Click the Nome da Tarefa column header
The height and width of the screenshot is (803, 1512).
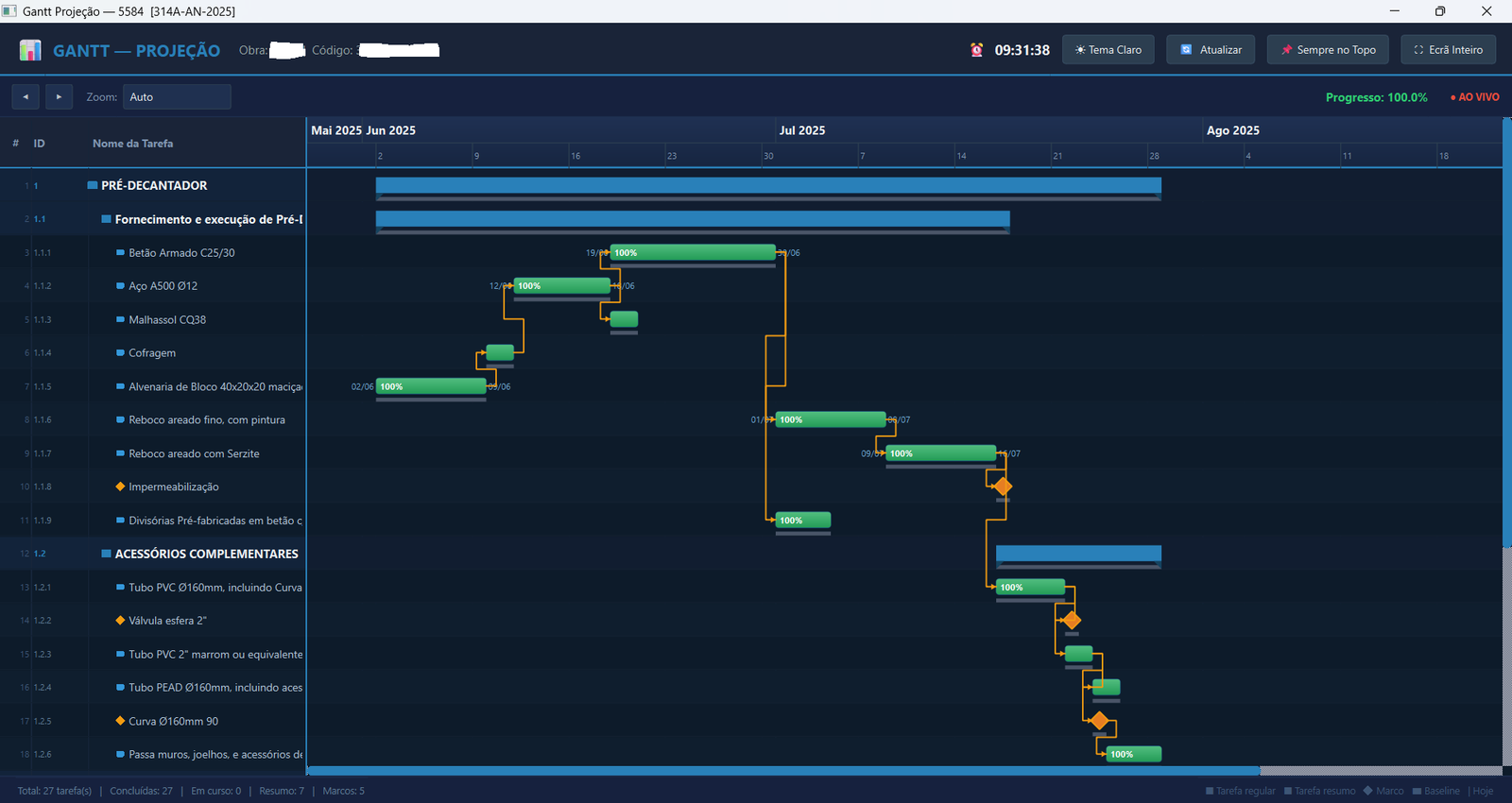pos(132,144)
